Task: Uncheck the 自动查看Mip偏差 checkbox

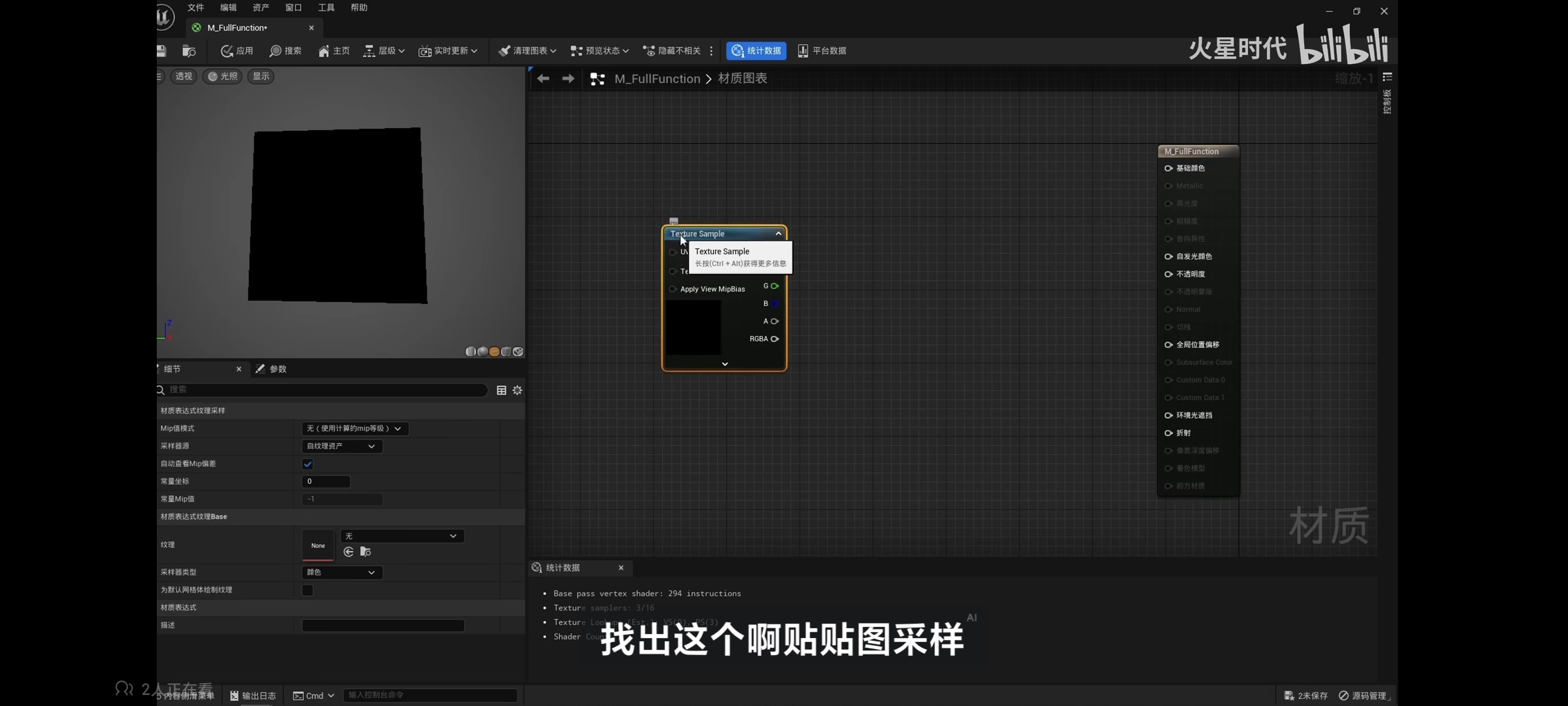Action: pos(308,464)
